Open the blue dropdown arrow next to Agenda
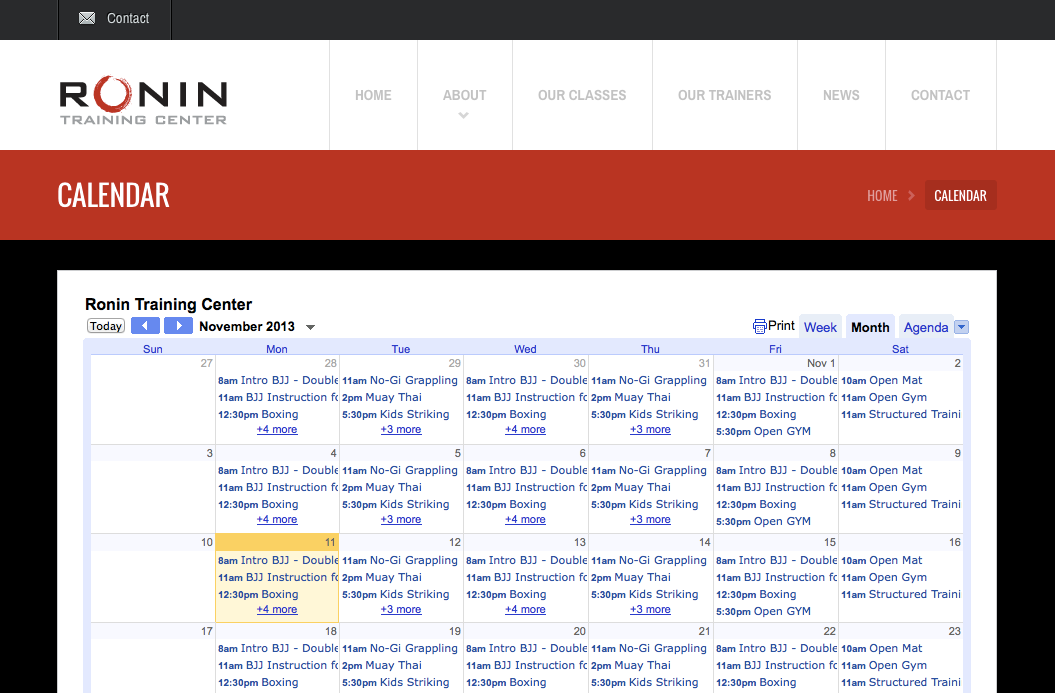This screenshot has height=693, width=1055. 961,327
